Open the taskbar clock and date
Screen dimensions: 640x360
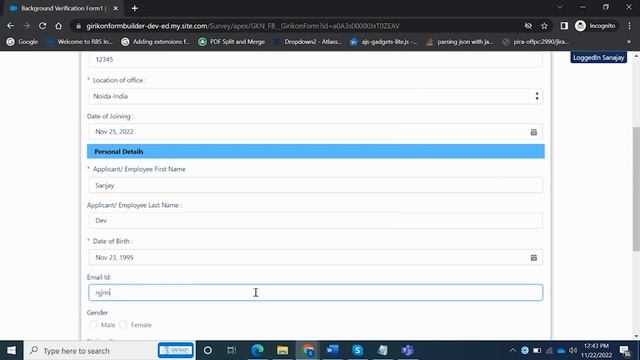[596, 350]
